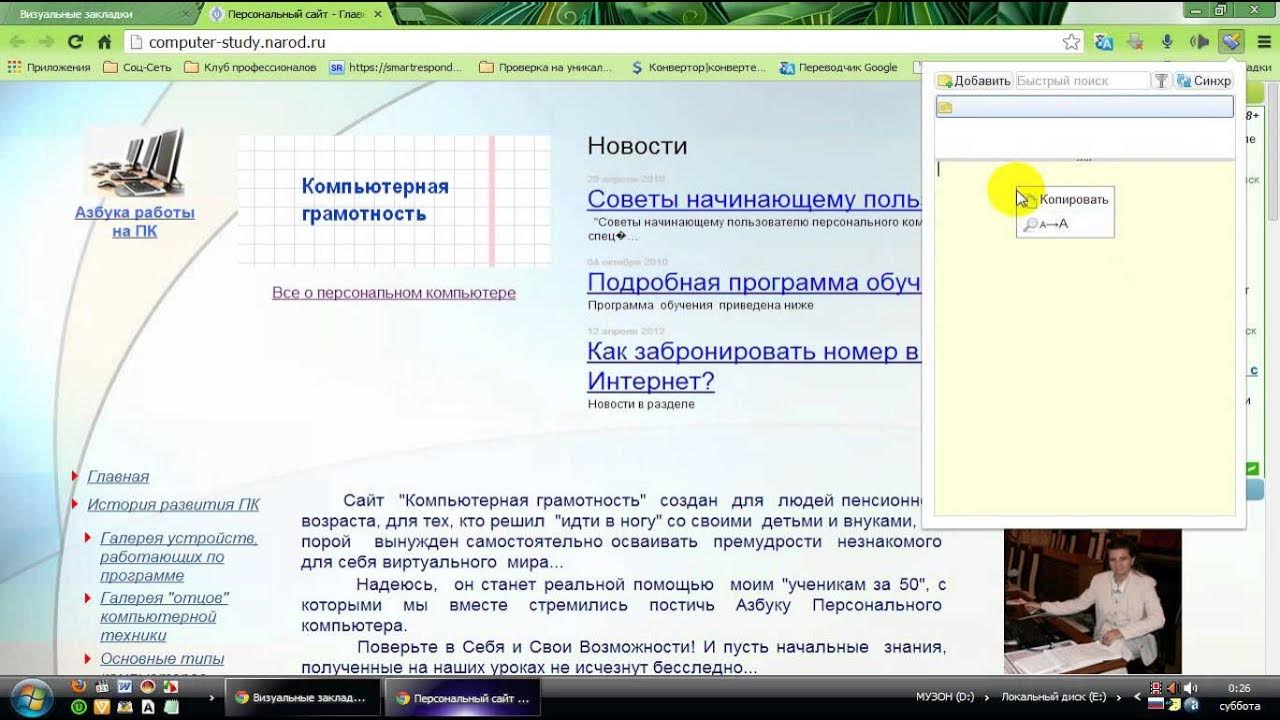Click the speaker sound extension icon
The height and width of the screenshot is (720, 1280).
pyautogui.click(x=1198, y=42)
